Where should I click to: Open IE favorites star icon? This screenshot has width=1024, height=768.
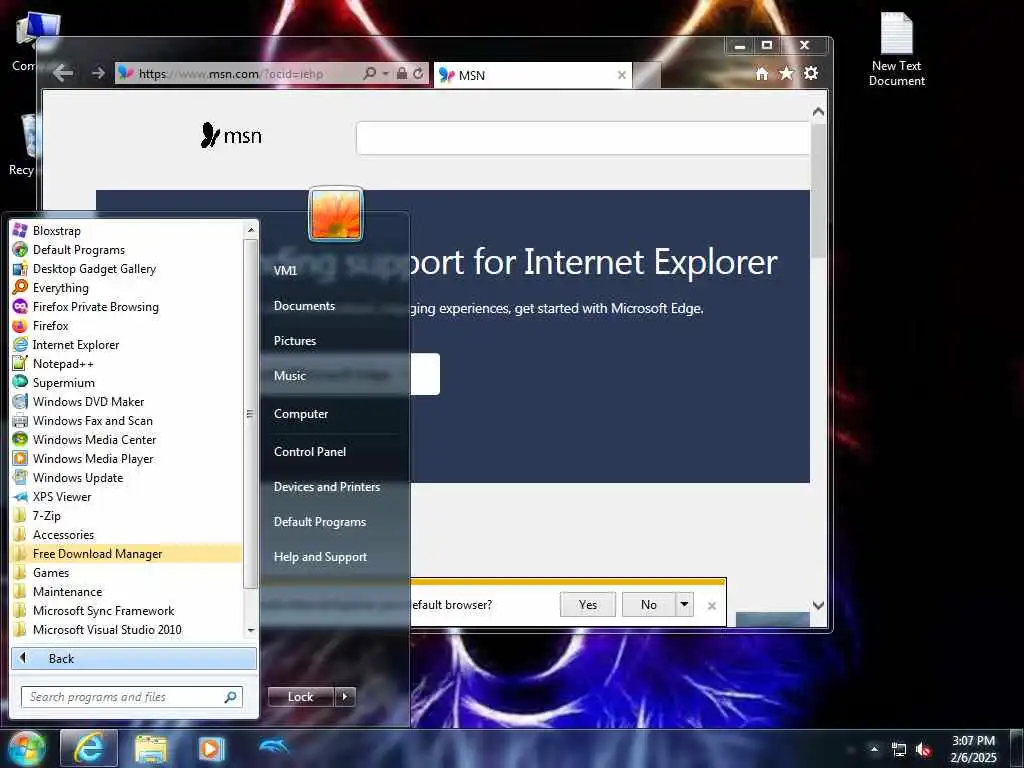tap(786, 73)
